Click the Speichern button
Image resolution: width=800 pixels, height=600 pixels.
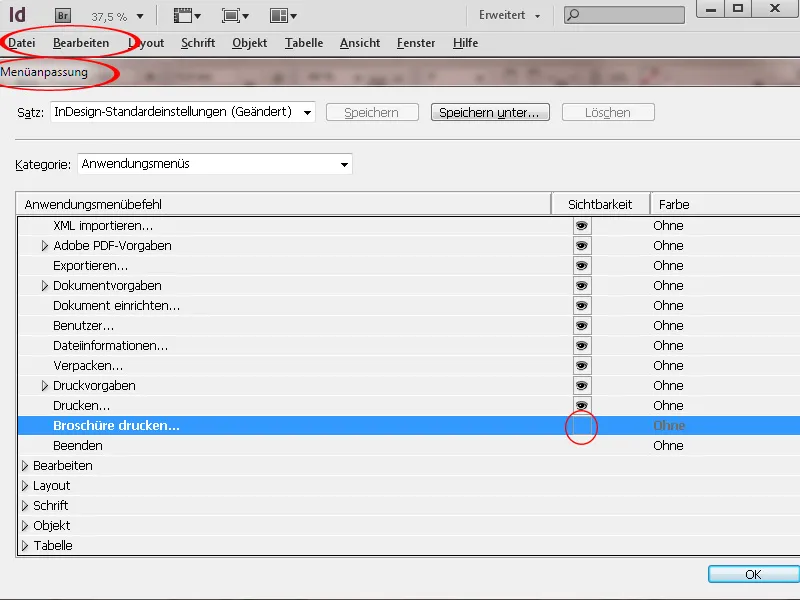pos(372,112)
